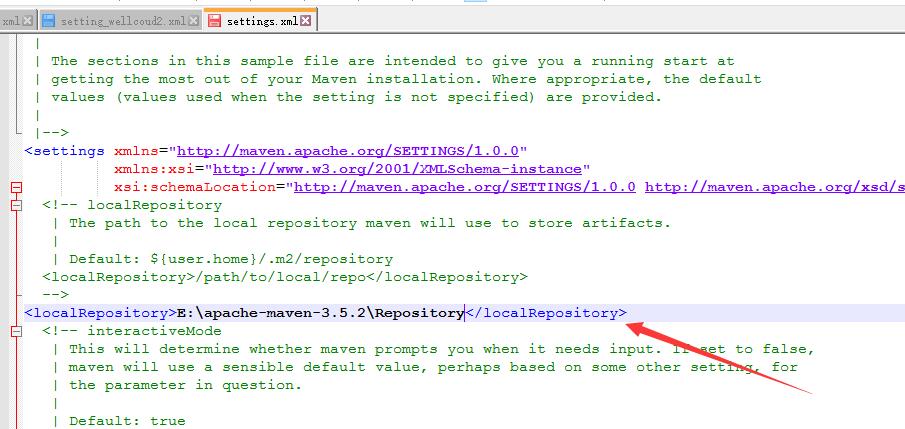This screenshot has height=429, width=905.
Task: Click the '|-->' comment end before settings tag
Action: point(51,133)
